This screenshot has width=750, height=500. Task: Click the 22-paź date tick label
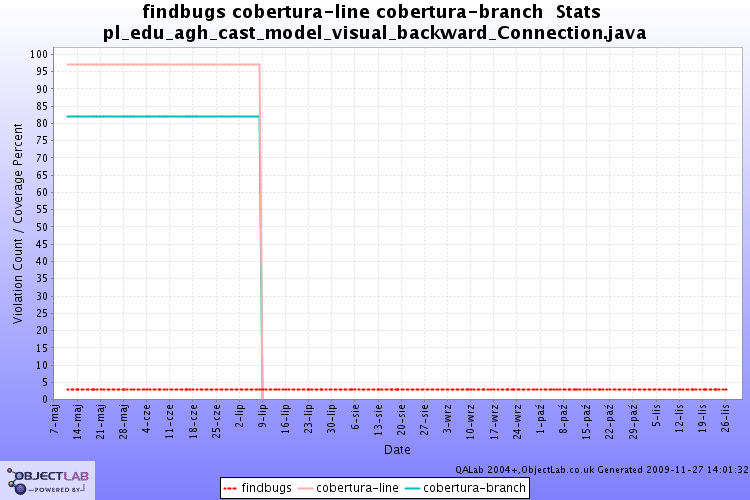610,422
